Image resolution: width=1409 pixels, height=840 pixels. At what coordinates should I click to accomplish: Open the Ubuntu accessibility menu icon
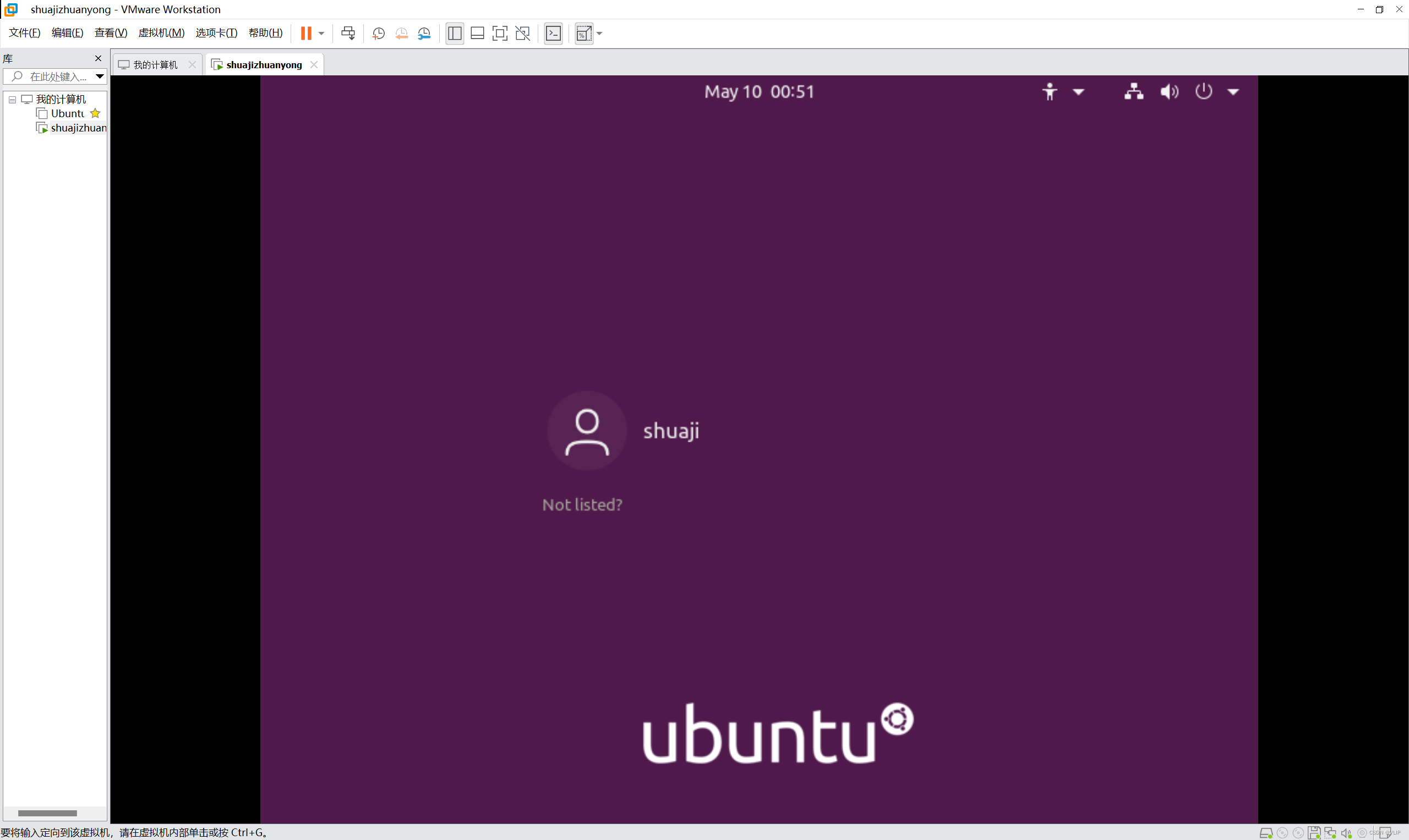(x=1050, y=92)
